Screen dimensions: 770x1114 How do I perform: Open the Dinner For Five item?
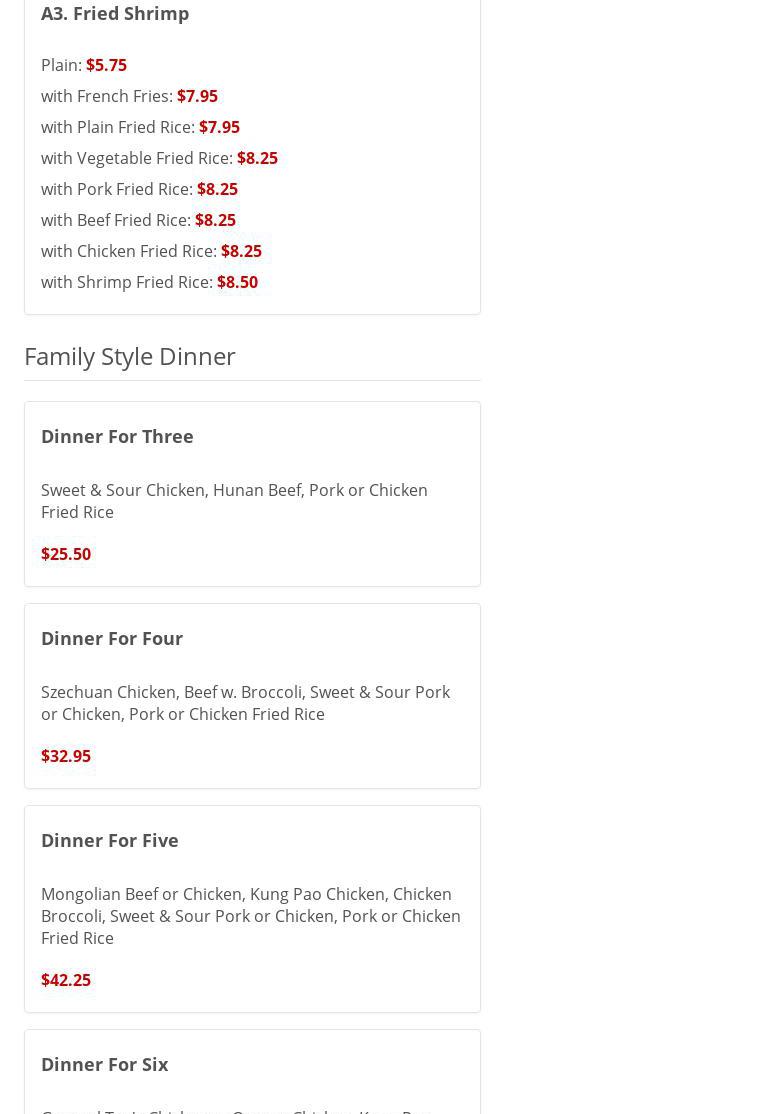[x=110, y=840]
